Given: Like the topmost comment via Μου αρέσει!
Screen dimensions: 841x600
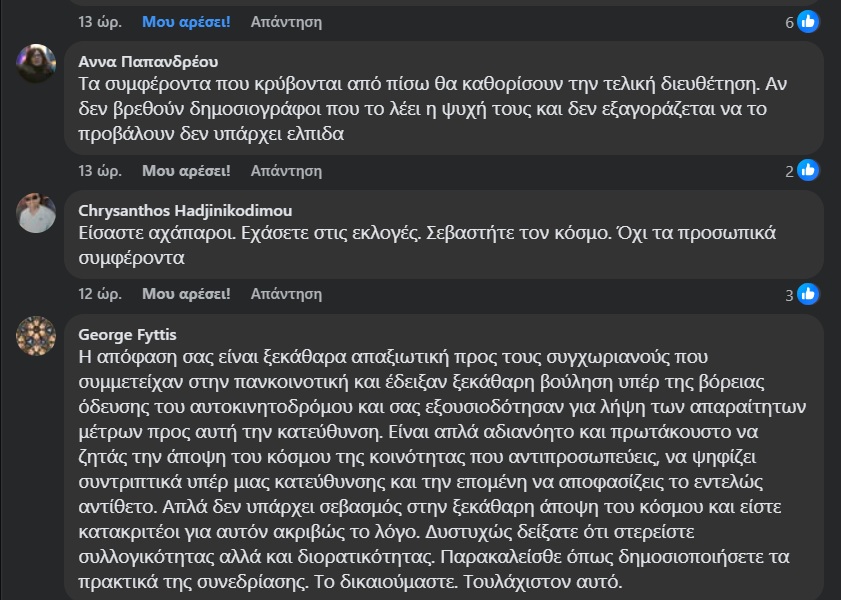Looking at the screenshot, I should click(186, 20).
